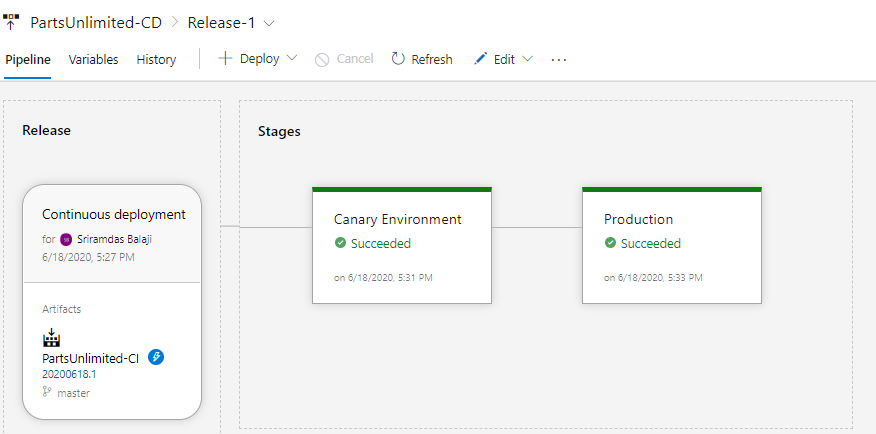Open build 20200618.1 link
The height and width of the screenshot is (434, 876).
(69, 374)
